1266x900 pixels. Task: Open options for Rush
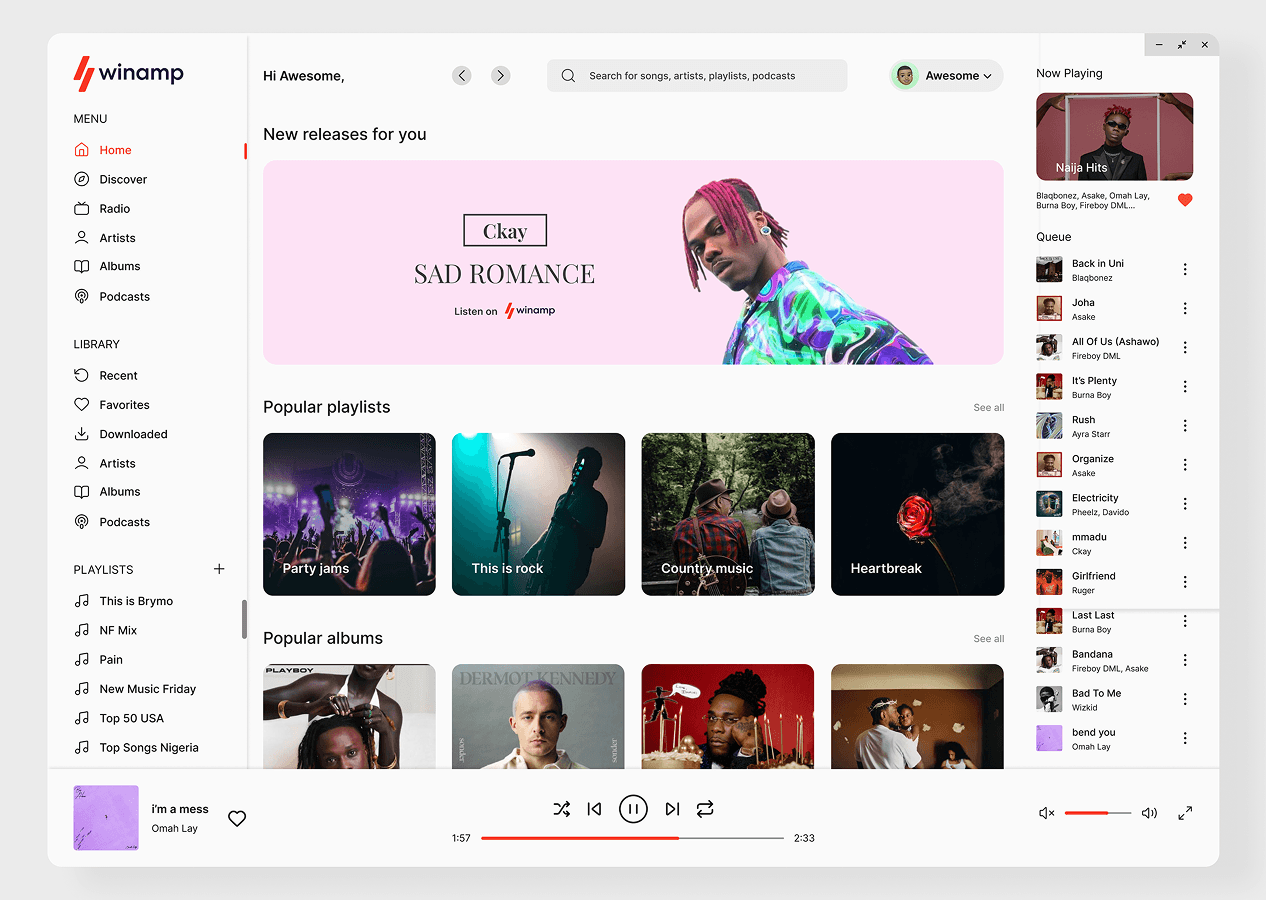[1185, 425]
